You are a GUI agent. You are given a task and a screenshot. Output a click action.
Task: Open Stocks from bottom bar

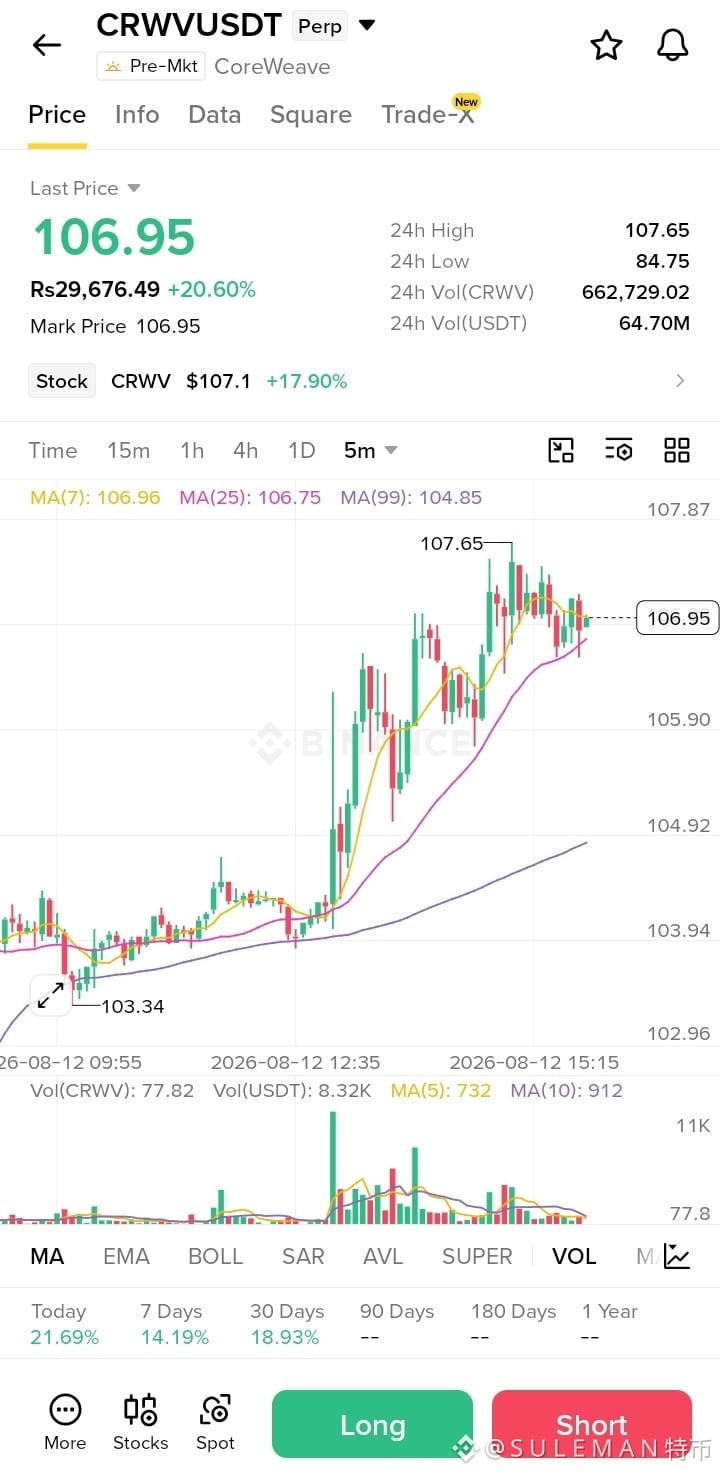tap(140, 1423)
